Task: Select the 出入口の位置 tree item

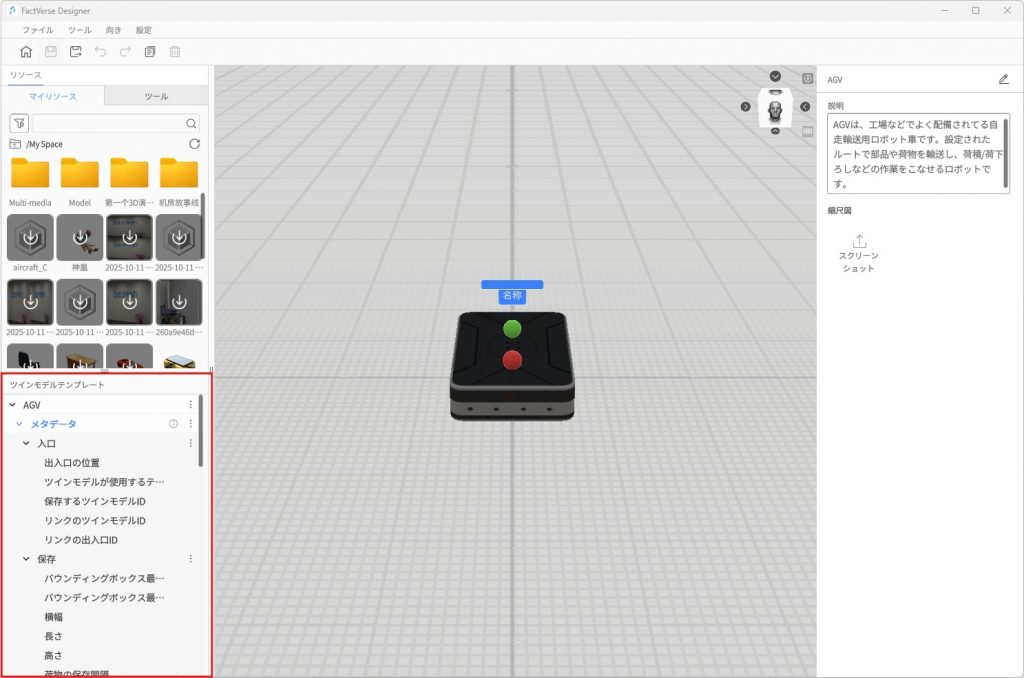Action: [72, 463]
